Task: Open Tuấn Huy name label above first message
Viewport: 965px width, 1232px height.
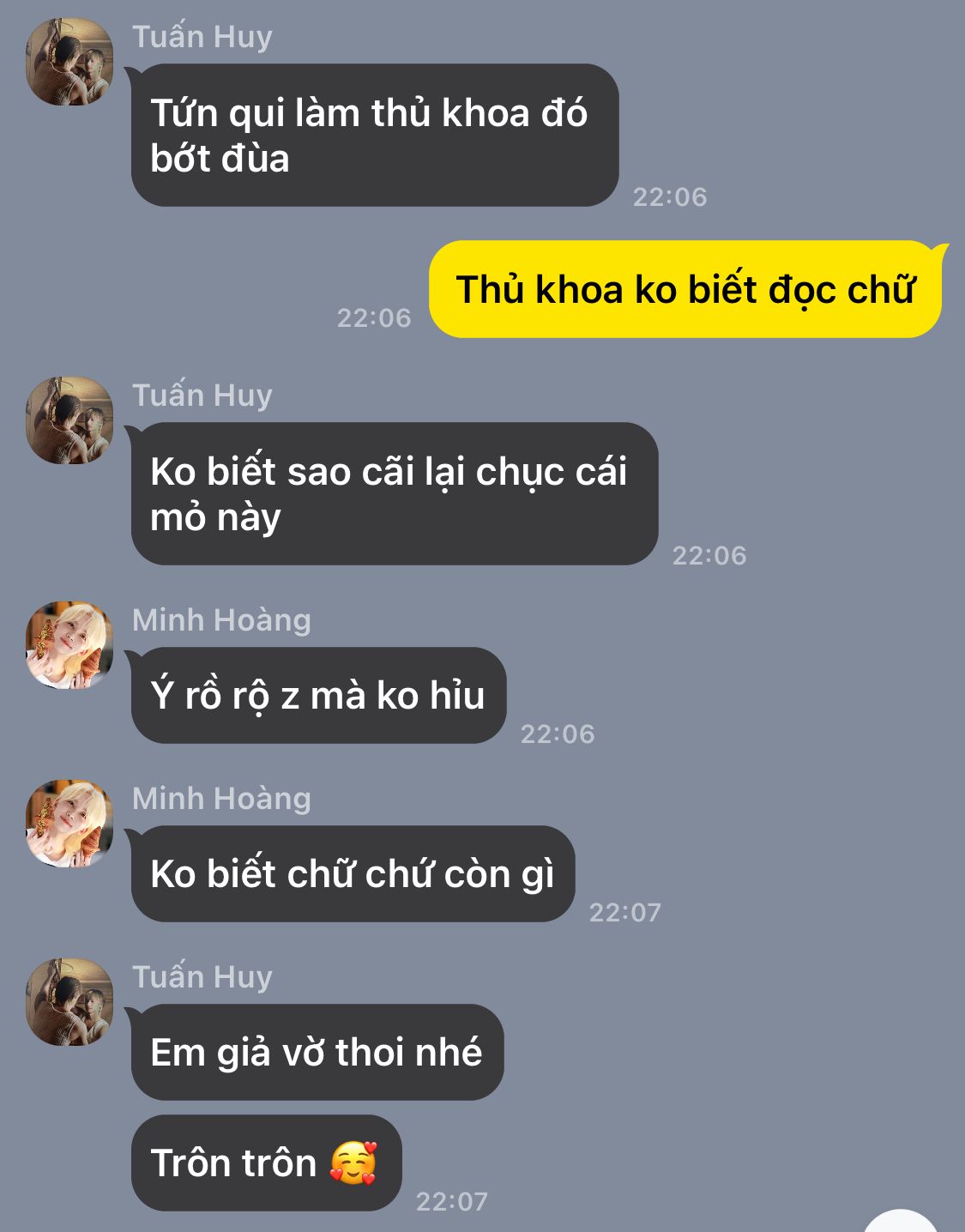Action: pos(202,37)
